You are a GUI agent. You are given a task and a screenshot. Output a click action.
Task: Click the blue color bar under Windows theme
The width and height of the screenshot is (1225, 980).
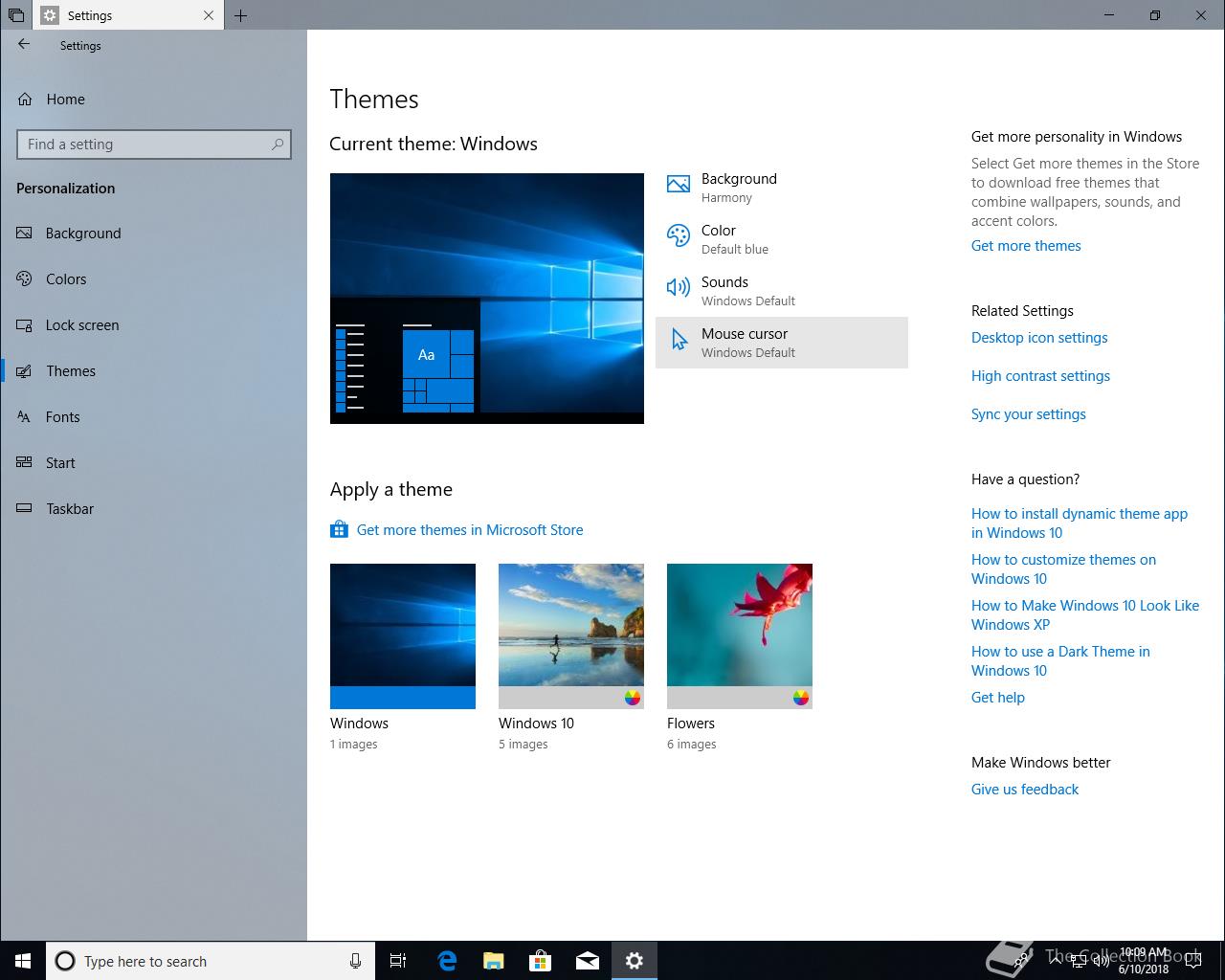[403, 698]
